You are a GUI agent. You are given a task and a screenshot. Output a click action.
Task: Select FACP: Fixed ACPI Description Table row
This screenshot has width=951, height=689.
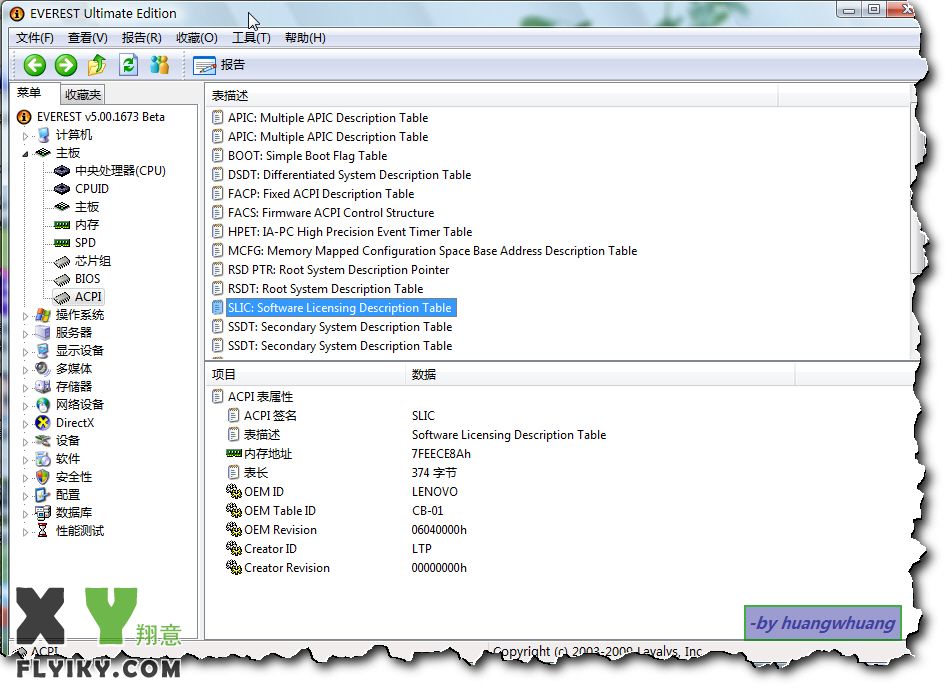pos(321,193)
